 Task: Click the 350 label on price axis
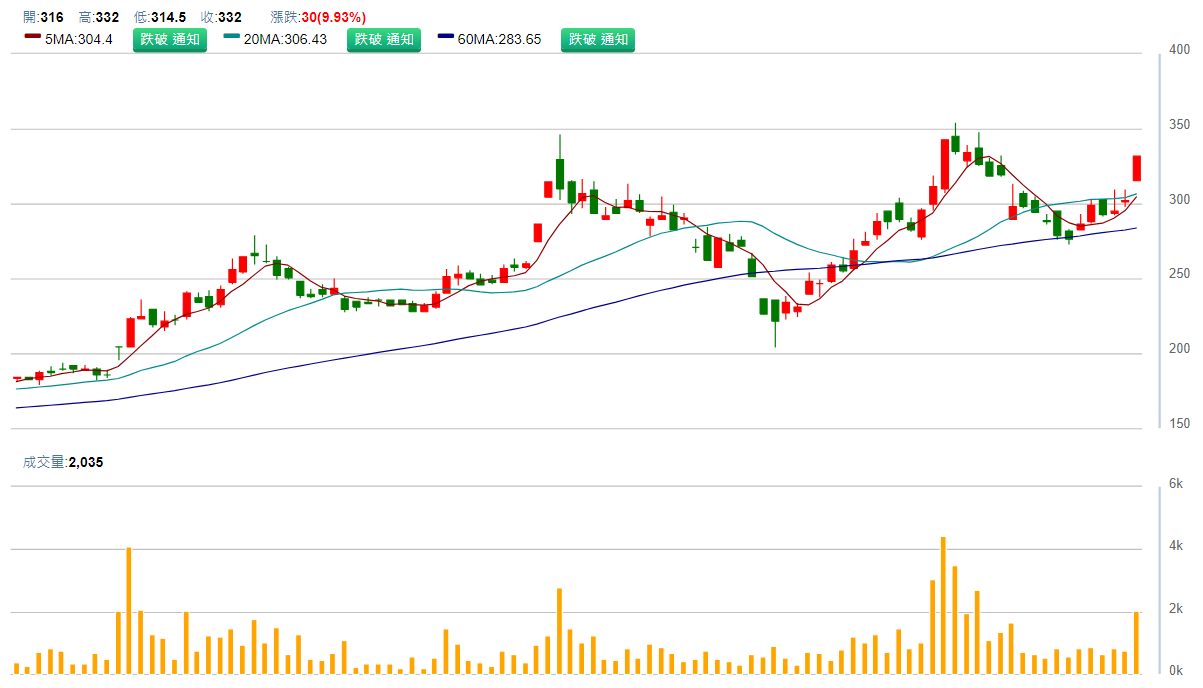click(1180, 125)
